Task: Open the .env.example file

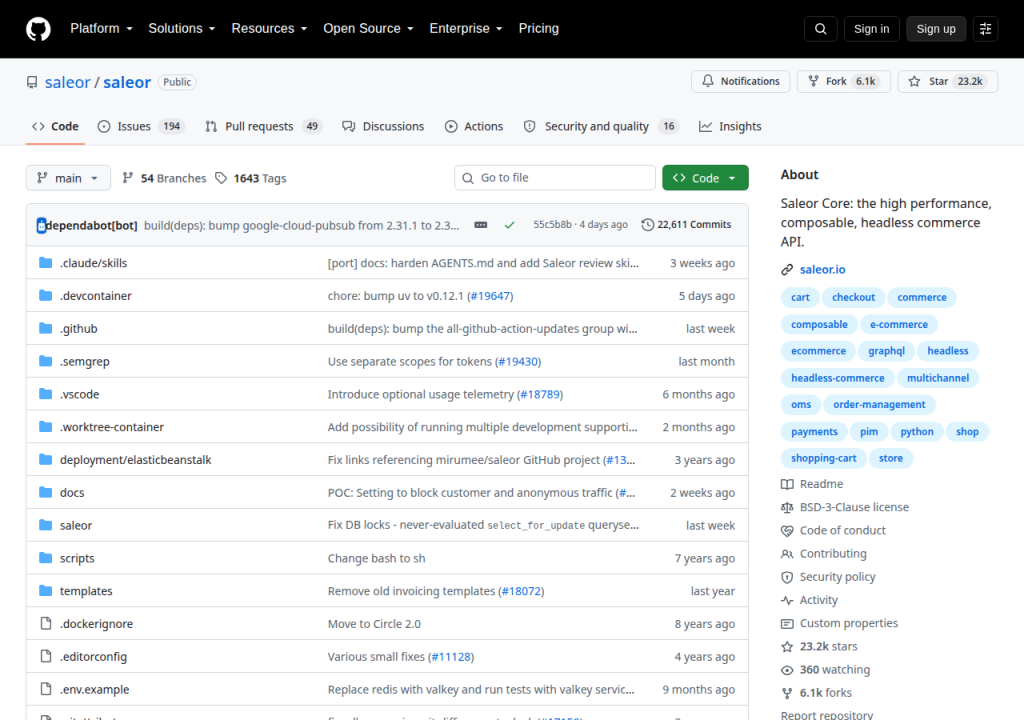Action: 94,689
